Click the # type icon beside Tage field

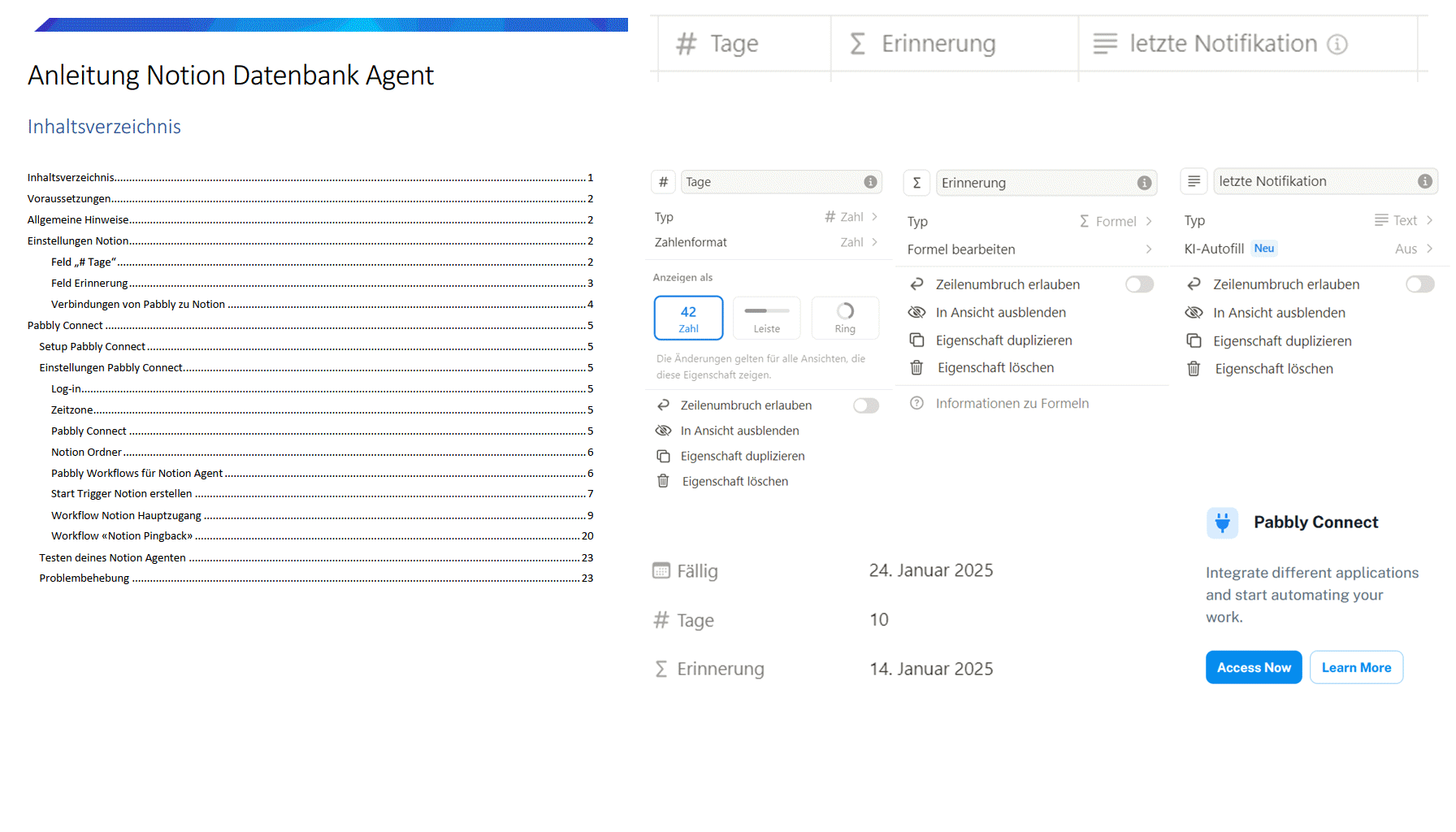coord(663,182)
